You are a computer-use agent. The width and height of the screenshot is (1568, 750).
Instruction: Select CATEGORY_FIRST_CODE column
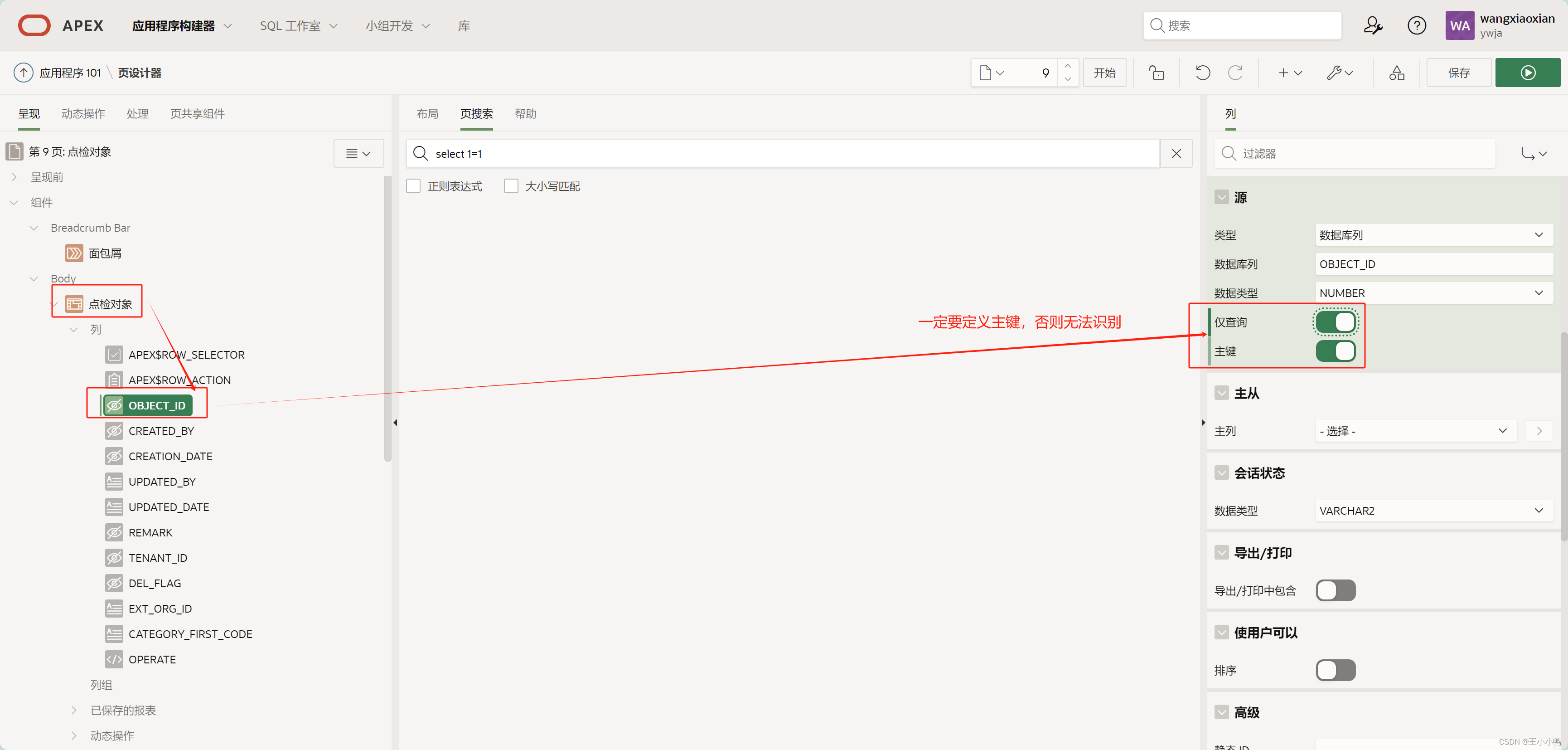pyautogui.click(x=190, y=633)
